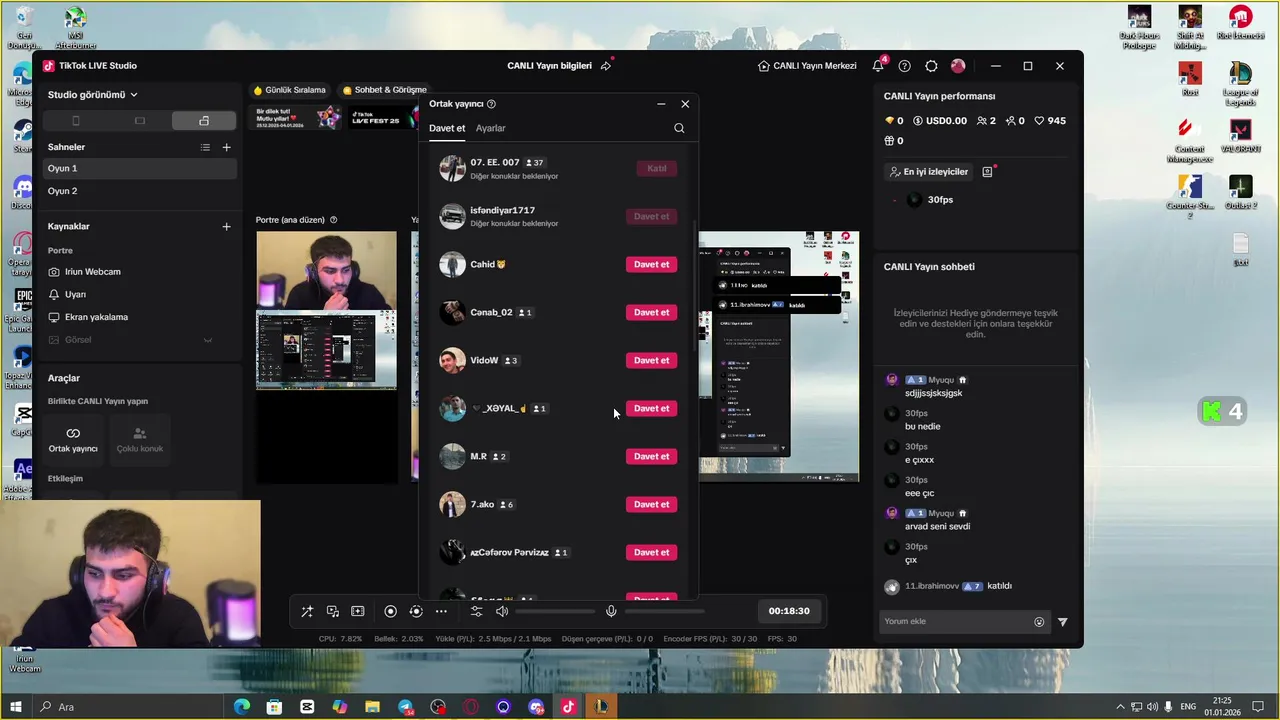Image resolution: width=1280 pixels, height=720 pixels.
Task: Select the dual portrait-landscape layout icon
Action: pos(204,121)
